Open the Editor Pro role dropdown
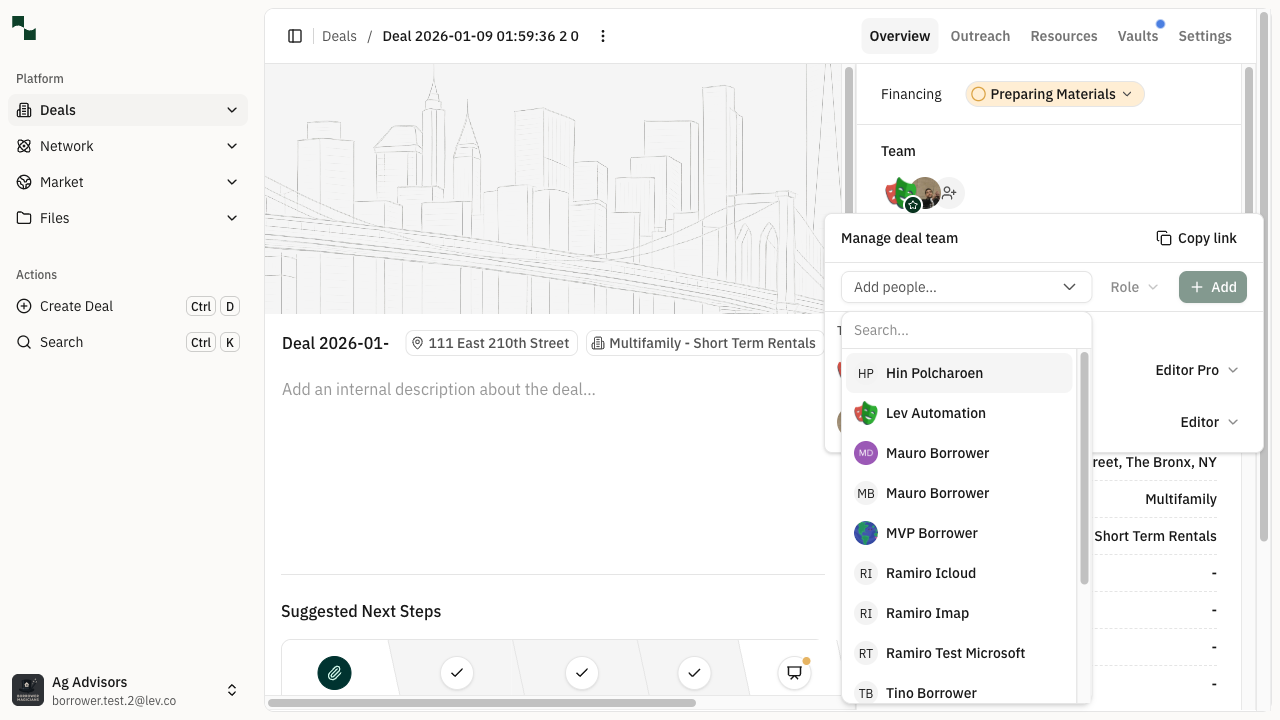The width and height of the screenshot is (1280, 720). (1196, 370)
